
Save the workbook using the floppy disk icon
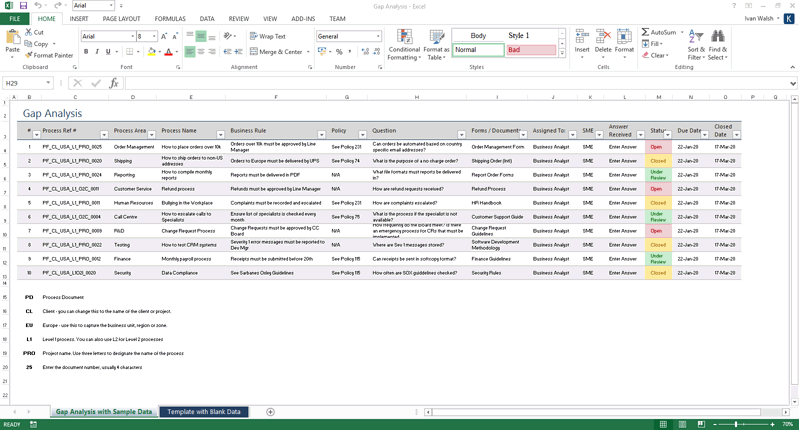click(x=23, y=6)
